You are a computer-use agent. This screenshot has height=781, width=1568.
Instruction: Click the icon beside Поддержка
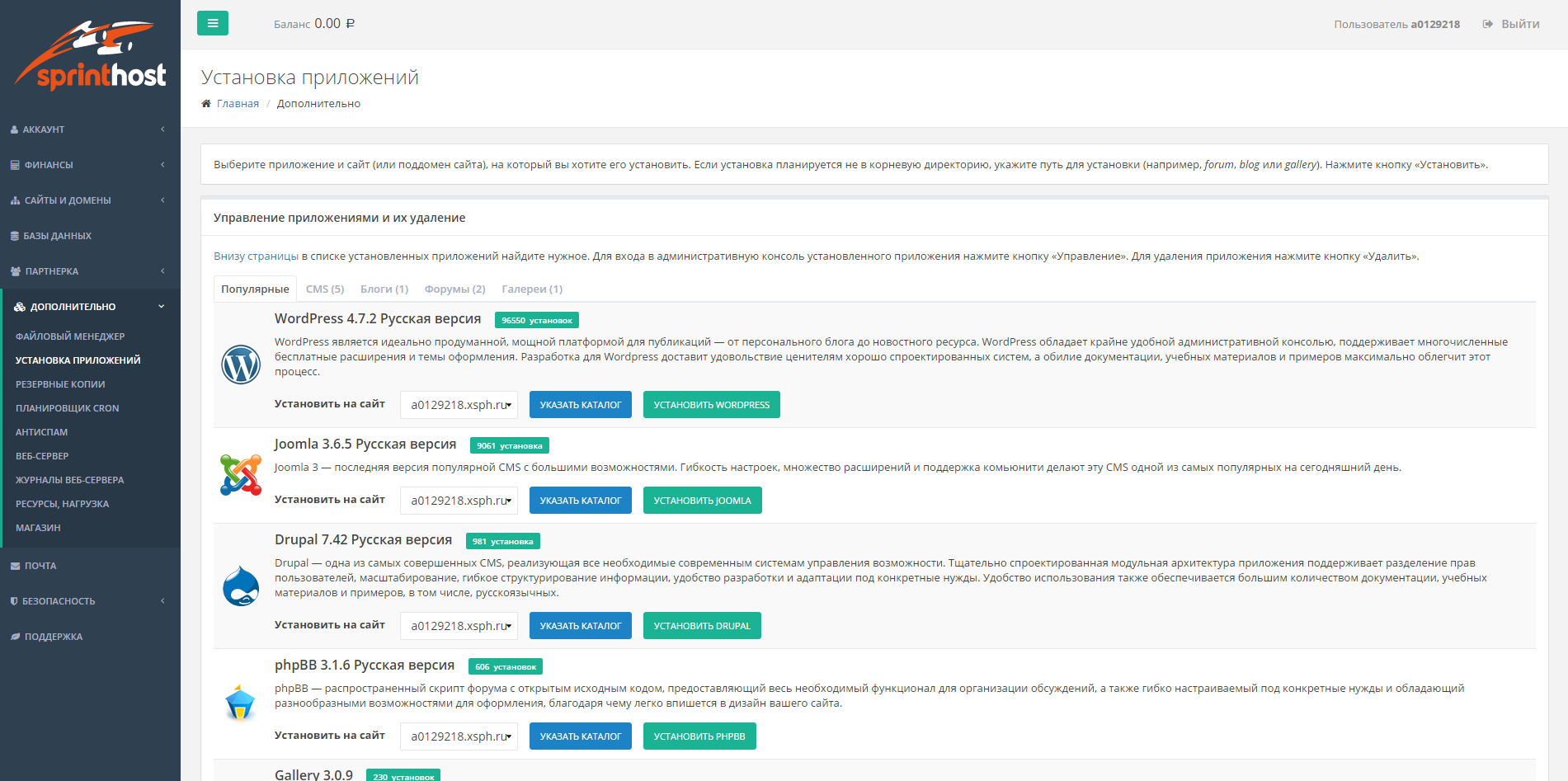click(16, 637)
